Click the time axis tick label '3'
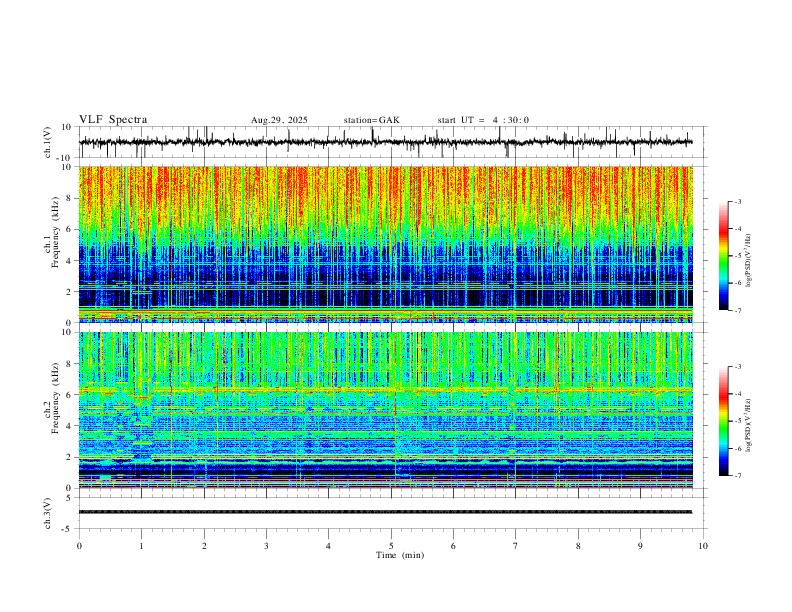The width and height of the screenshot is (792, 612). click(x=266, y=546)
